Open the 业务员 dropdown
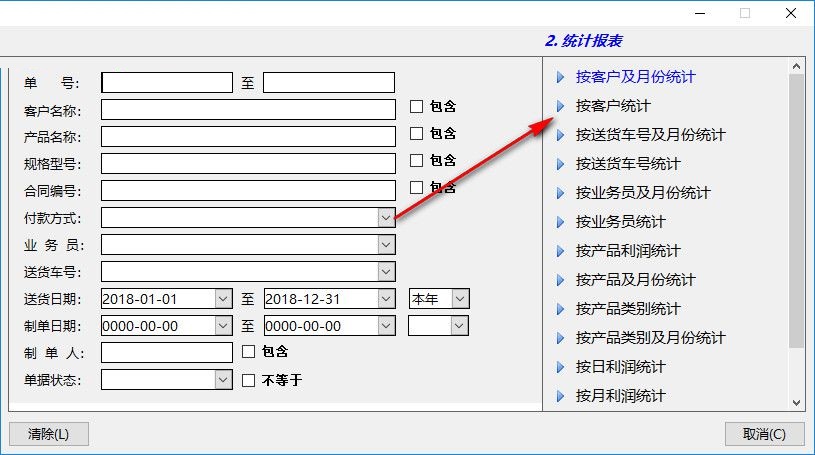This screenshot has width=815, height=455. 386,245
